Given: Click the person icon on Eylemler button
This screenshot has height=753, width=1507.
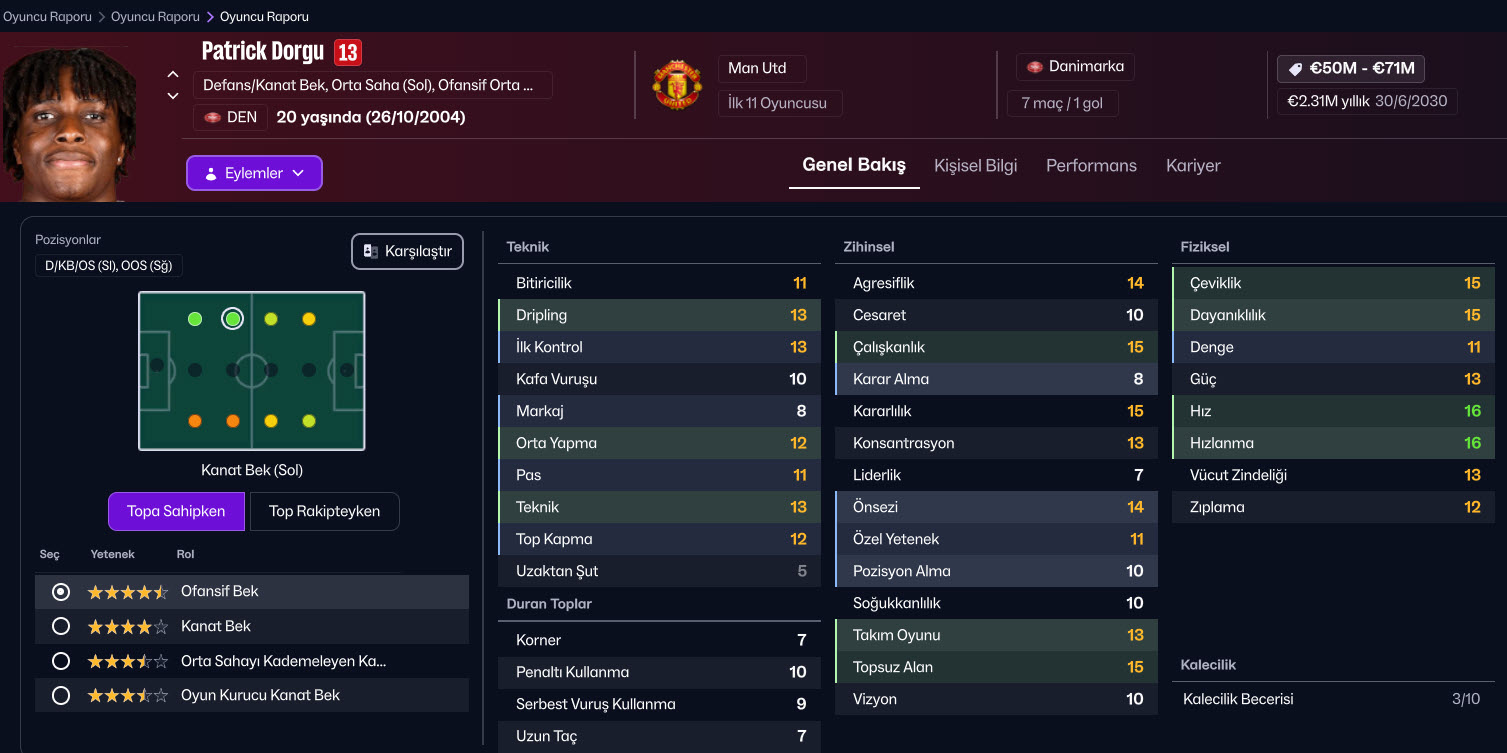Looking at the screenshot, I should coord(211,173).
